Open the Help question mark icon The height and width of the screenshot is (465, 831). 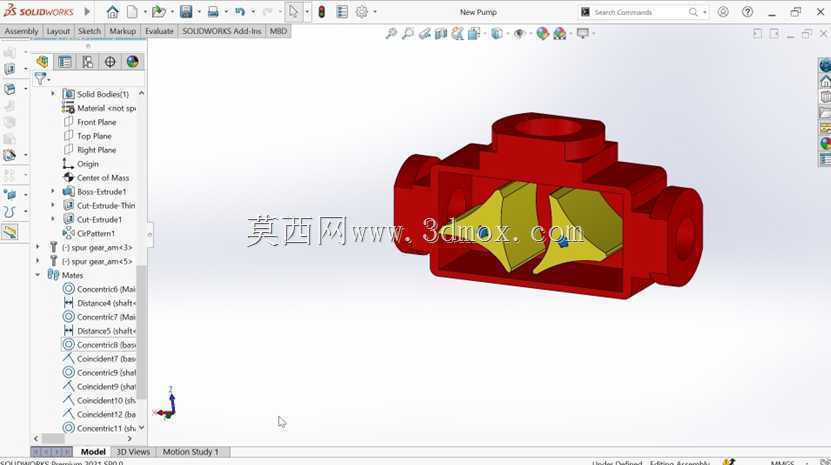pyautogui.click(x=747, y=12)
